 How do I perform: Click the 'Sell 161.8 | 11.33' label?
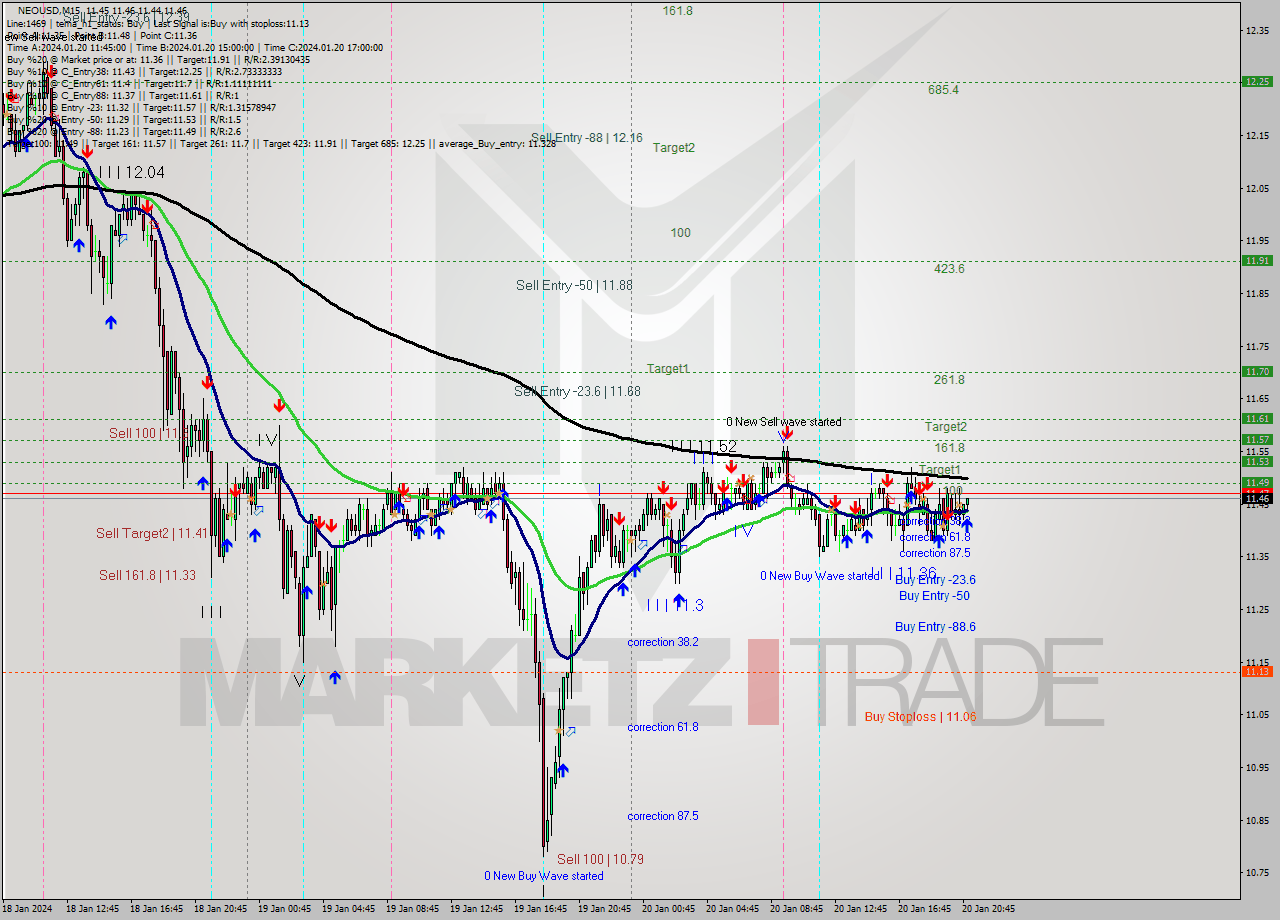147,575
